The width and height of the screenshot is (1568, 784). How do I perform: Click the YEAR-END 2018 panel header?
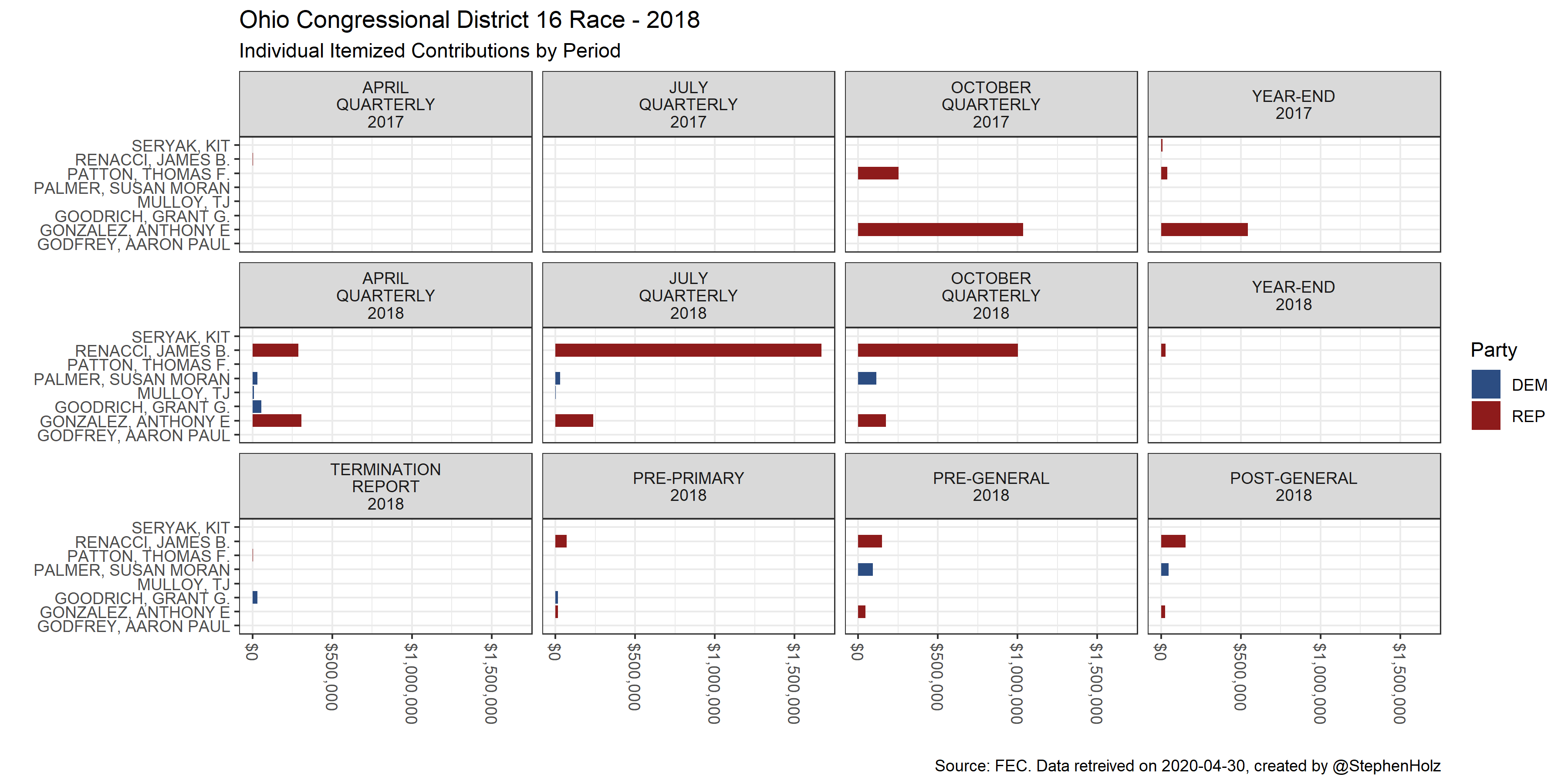[1294, 295]
